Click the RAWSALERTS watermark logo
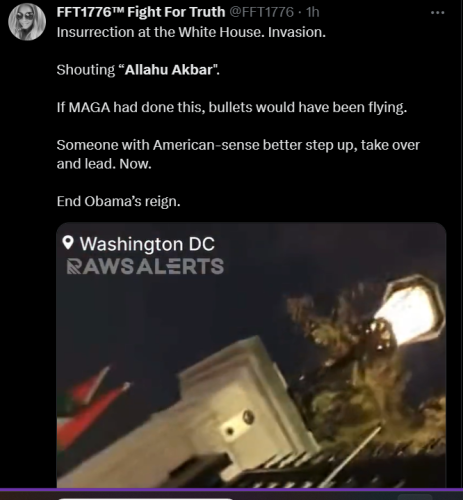This screenshot has height=500, width=463. coord(145,266)
